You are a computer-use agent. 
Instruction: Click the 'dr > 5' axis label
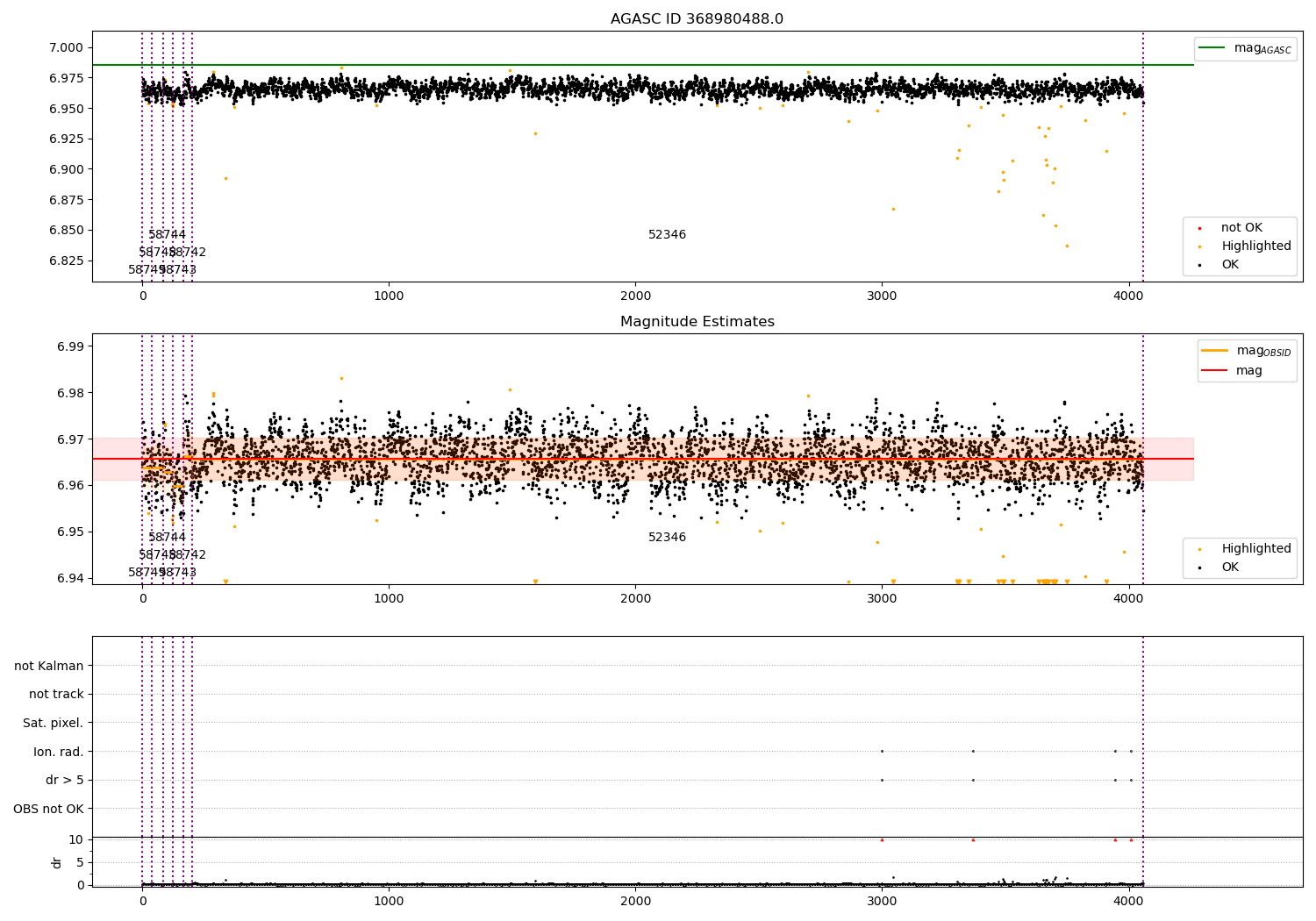tap(65, 781)
